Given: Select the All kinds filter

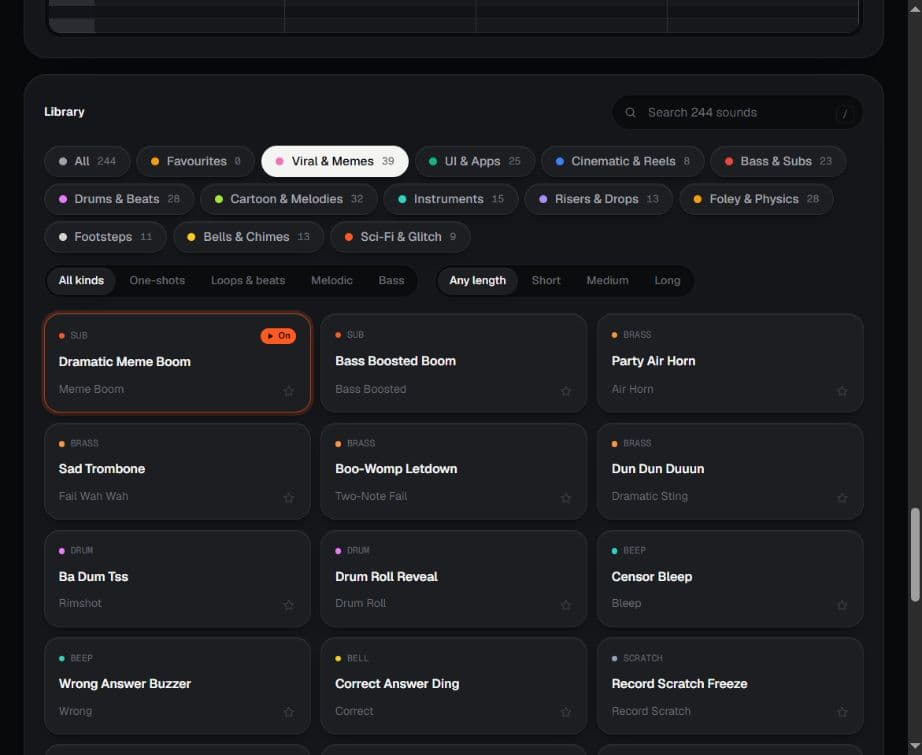Looking at the screenshot, I should [81, 280].
